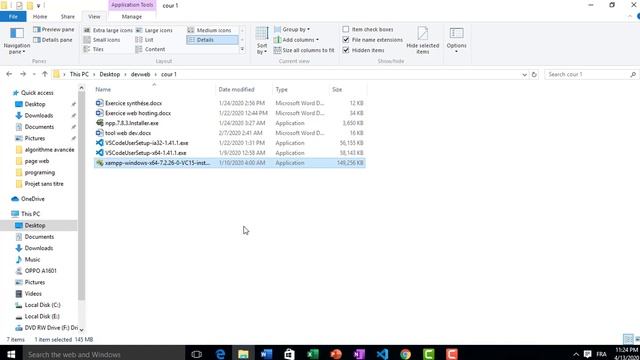Image resolution: width=640 pixels, height=360 pixels.
Task: Open the Options button
Action: (456, 40)
